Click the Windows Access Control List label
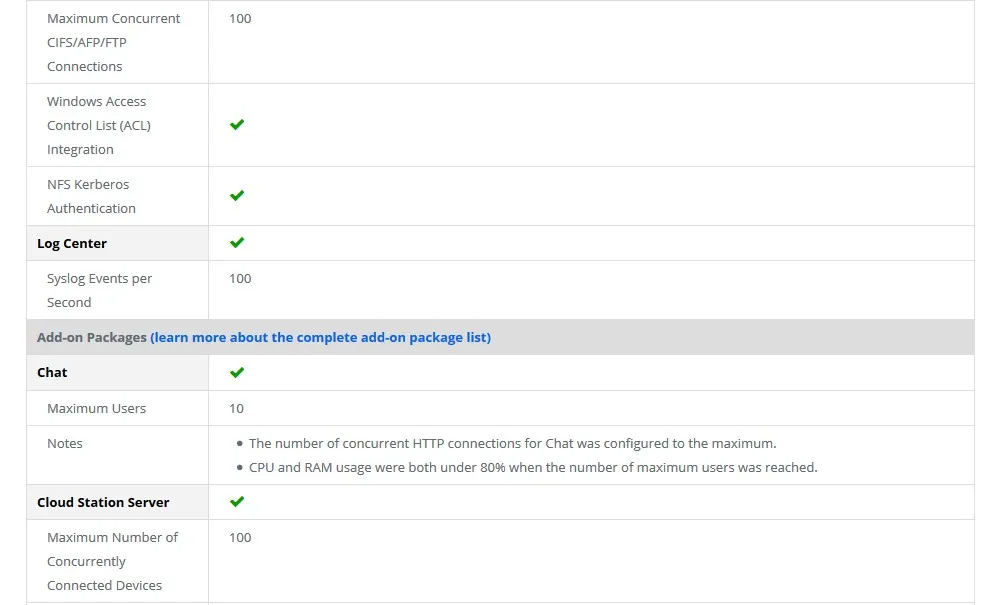 click(x=98, y=125)
